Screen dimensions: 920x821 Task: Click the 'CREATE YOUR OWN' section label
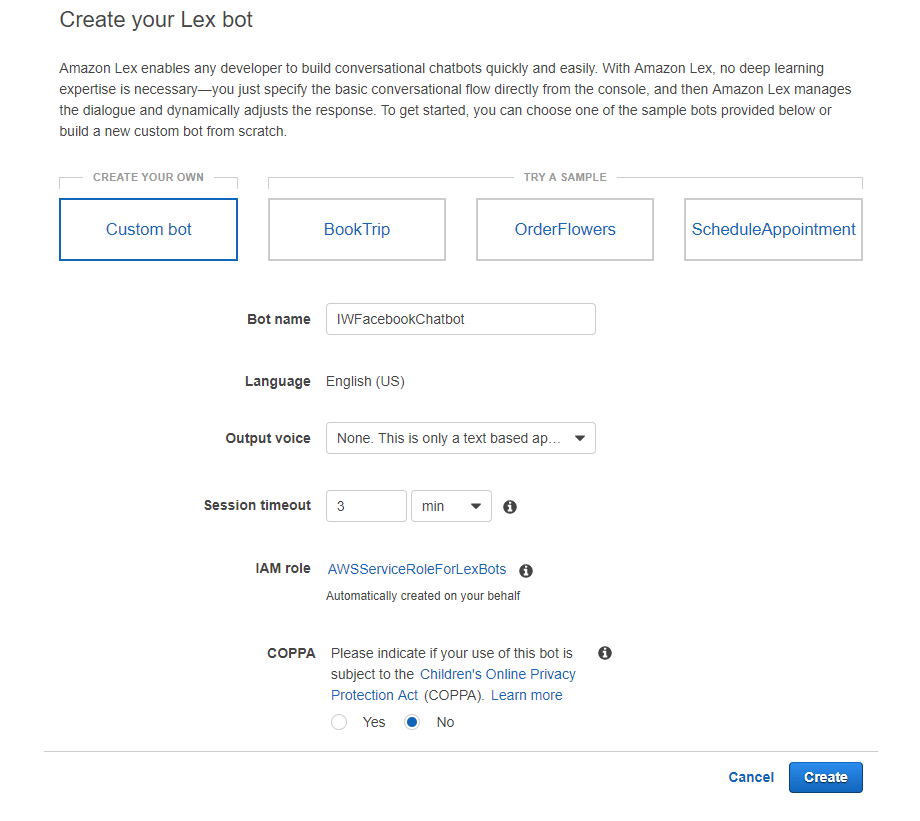pyautogui.click(x=148, y=177)
